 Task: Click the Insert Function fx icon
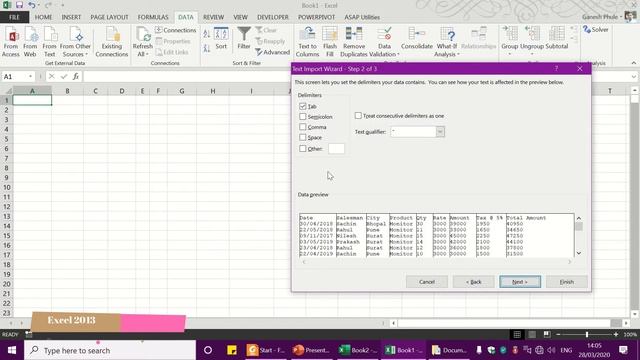point(76,76)
